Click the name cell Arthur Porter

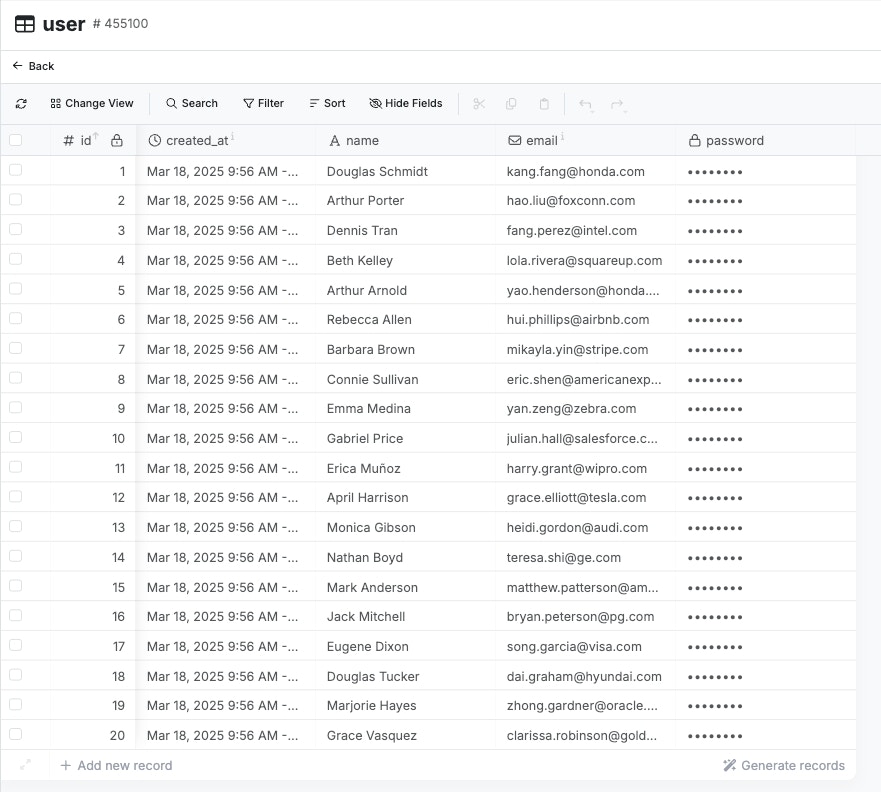[406, 201]
